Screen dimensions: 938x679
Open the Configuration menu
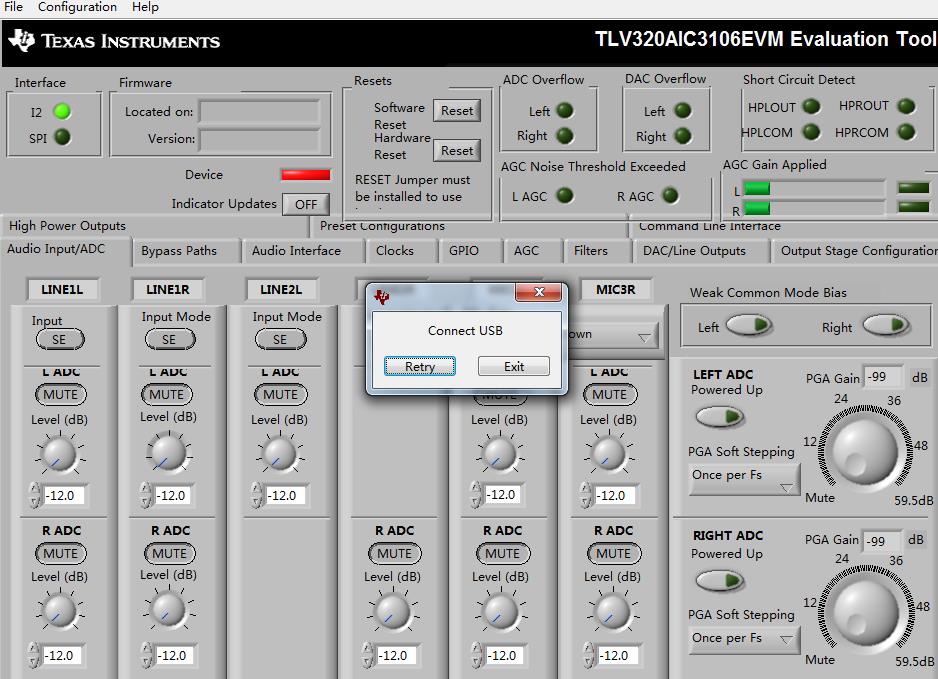pyautogui.click(x=78, y=7)
